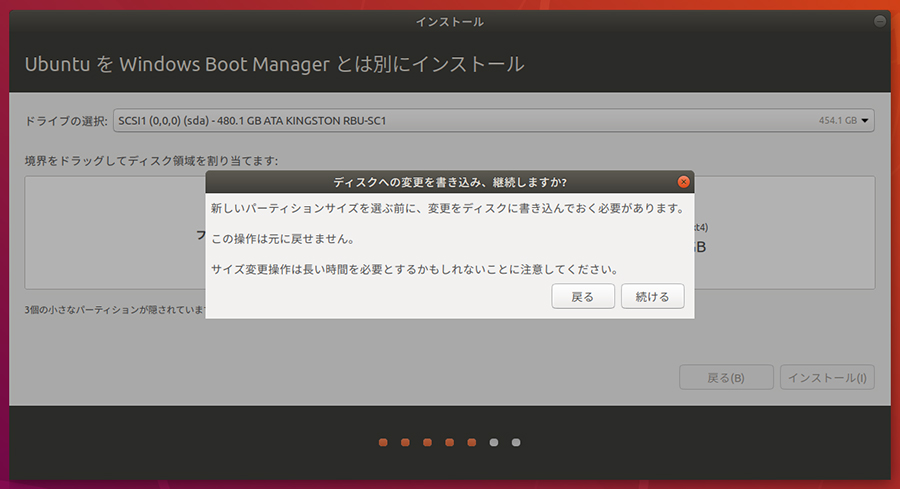Click the text この操作は元に戻せません。
The height and width of the screenshot is (489, 900).
[x=283, y=239]
